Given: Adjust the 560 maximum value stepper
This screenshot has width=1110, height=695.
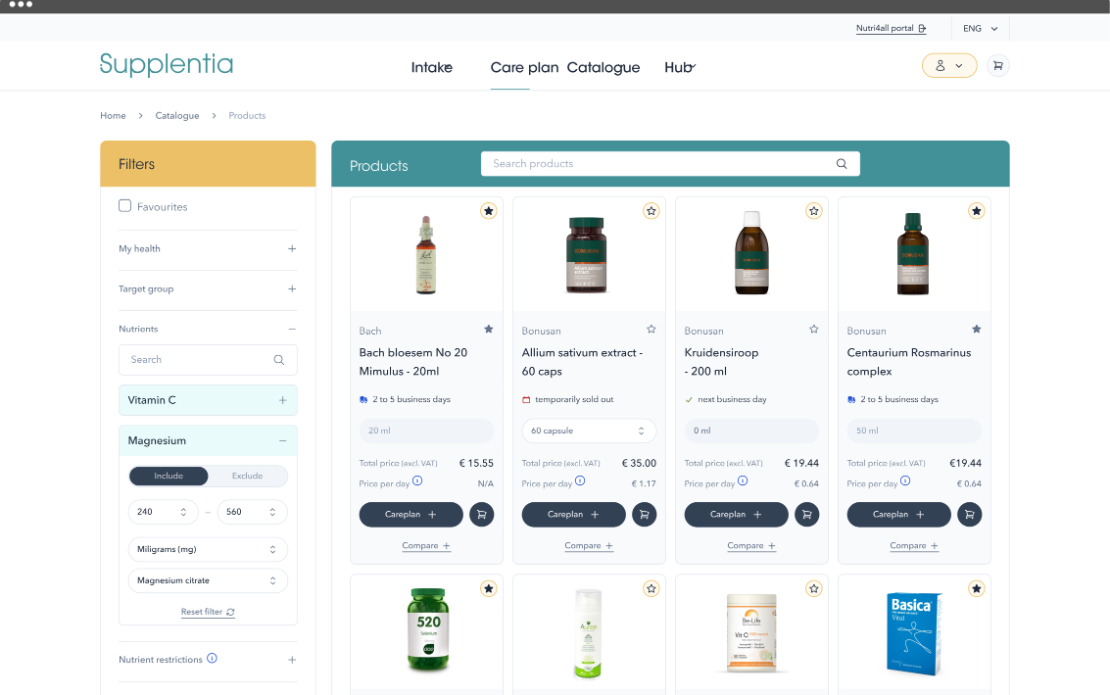Looking at the screenshot, I should tap(273, 512).
